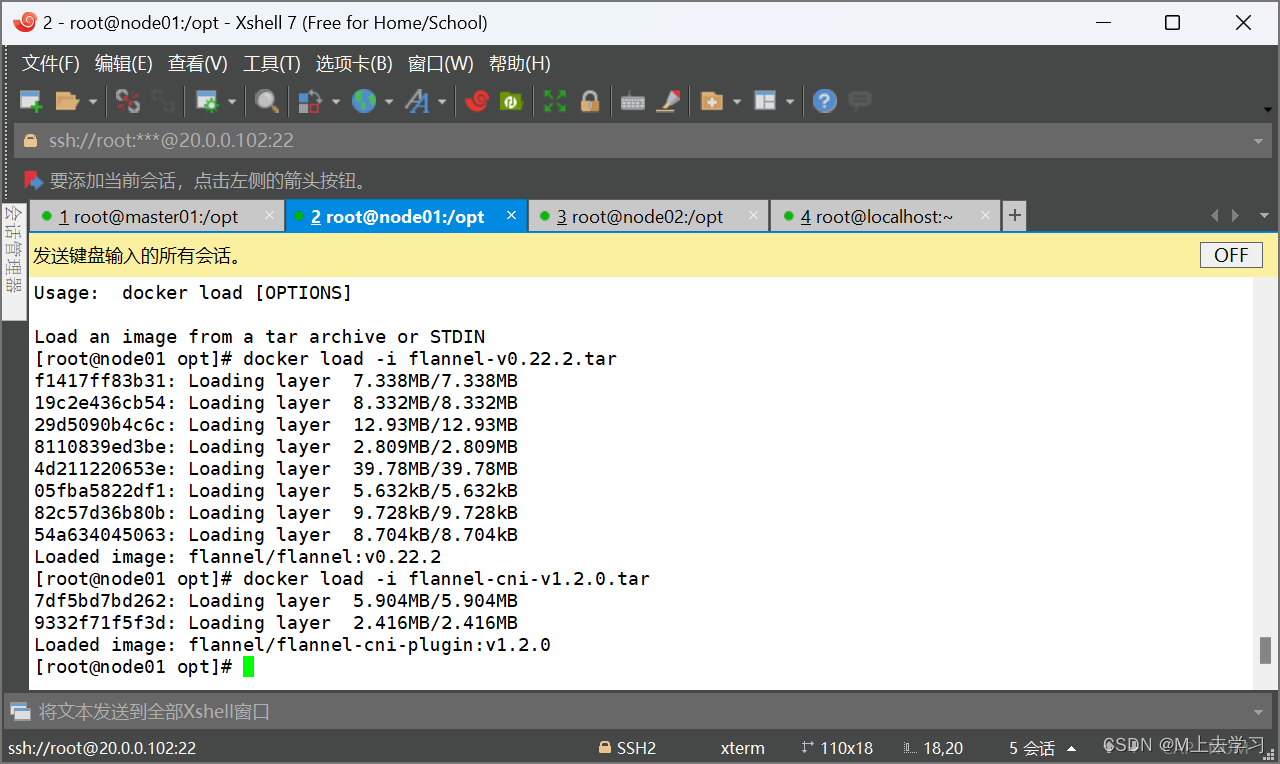Viewport: 1280px width, 764px height.
Task: Click the 5 会话 status bar text
Action: click(x=1032, y=748)
